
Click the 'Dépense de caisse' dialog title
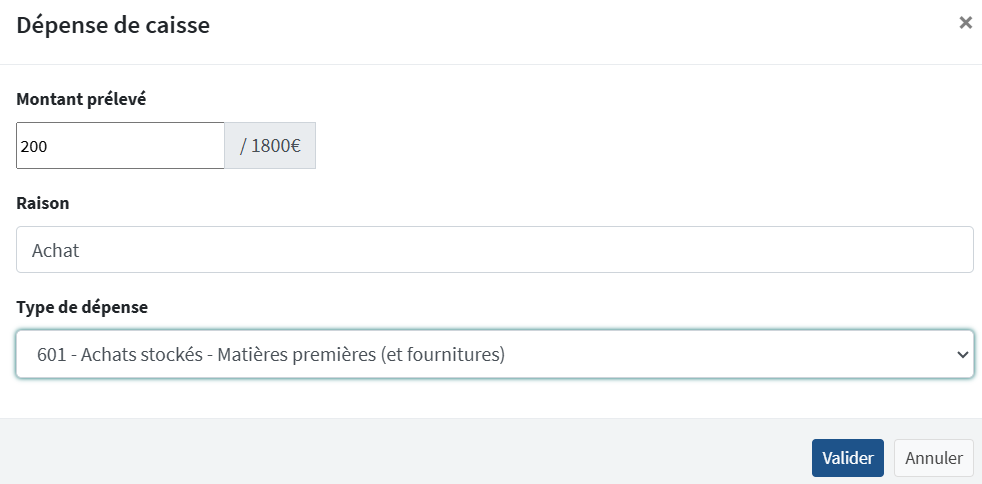click(113, 25)
